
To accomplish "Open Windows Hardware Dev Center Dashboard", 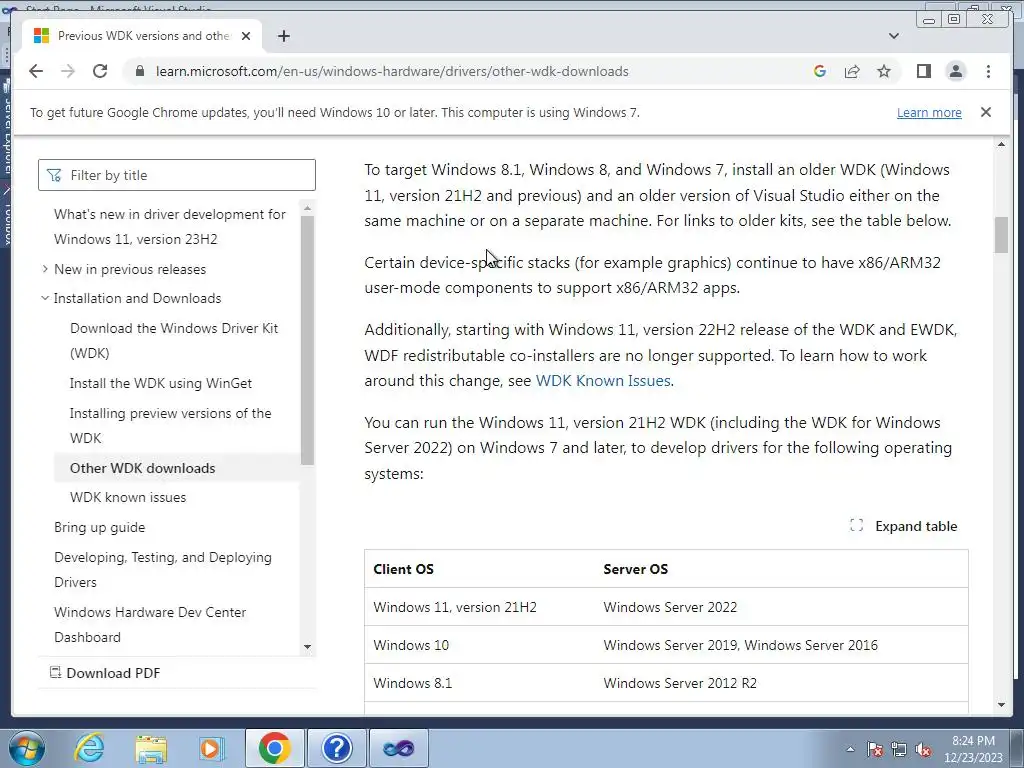I will (150, 624).
